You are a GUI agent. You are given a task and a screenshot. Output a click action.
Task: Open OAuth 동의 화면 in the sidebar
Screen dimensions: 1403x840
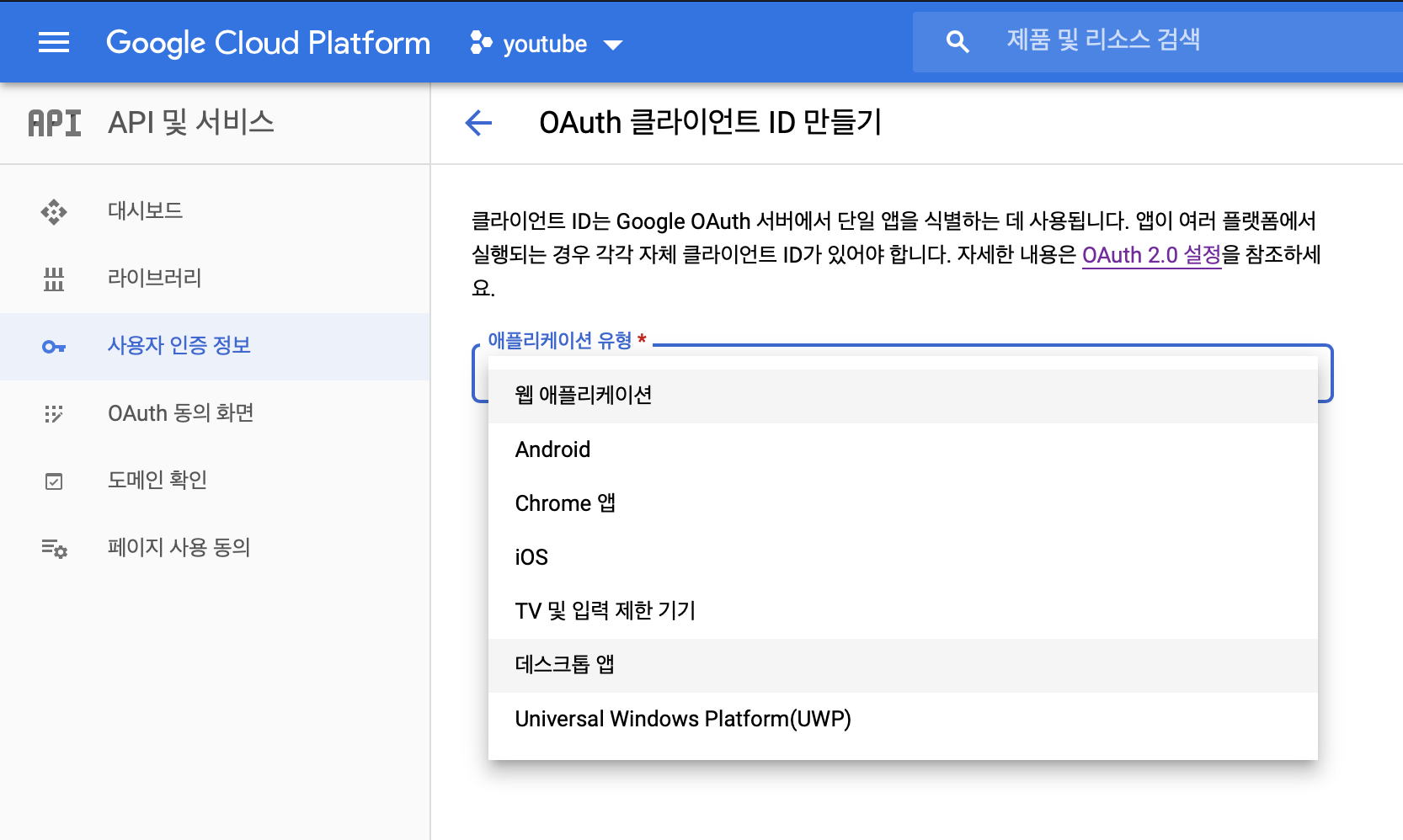tap(215, 413)
